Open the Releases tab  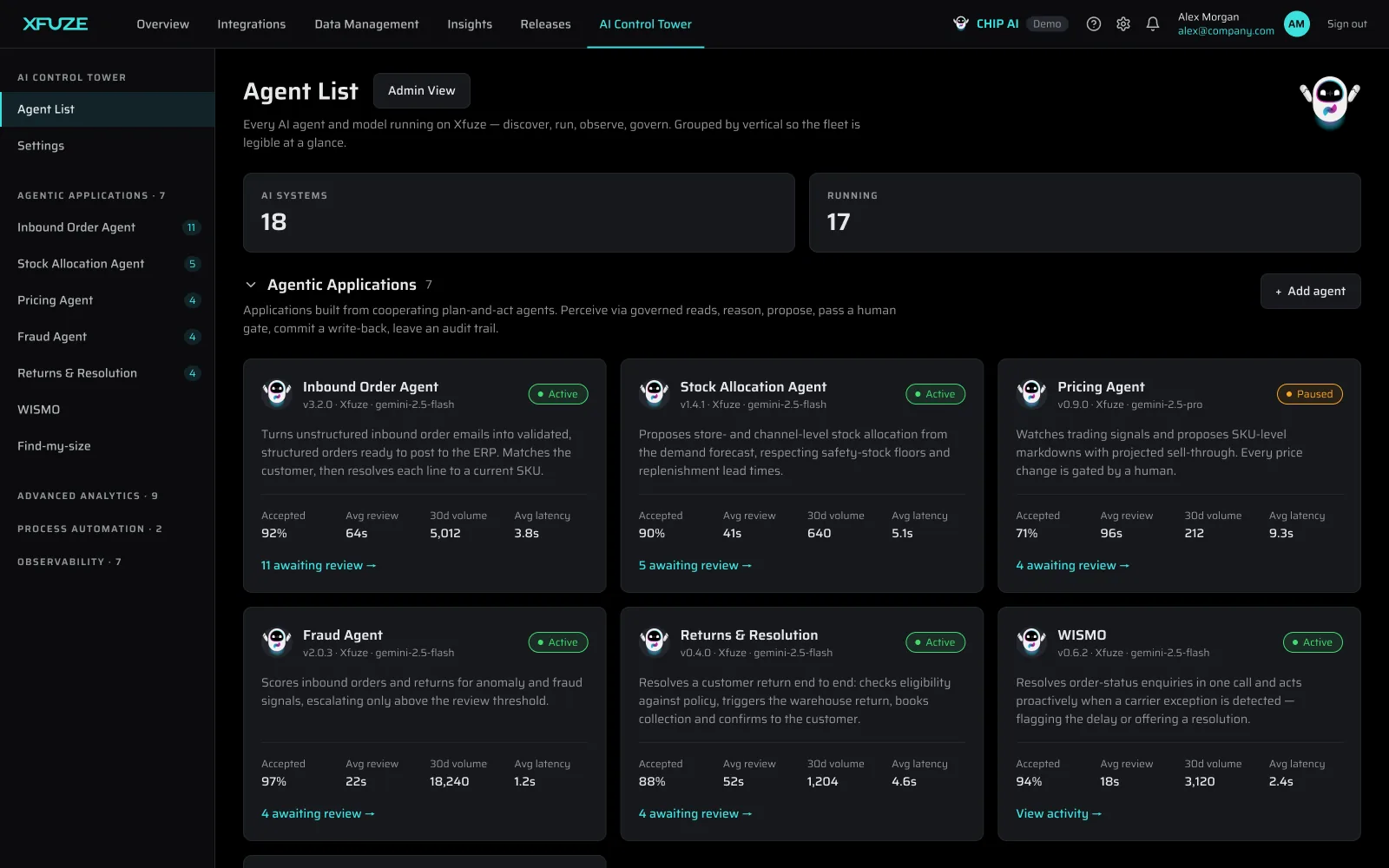tap(545, 24)
